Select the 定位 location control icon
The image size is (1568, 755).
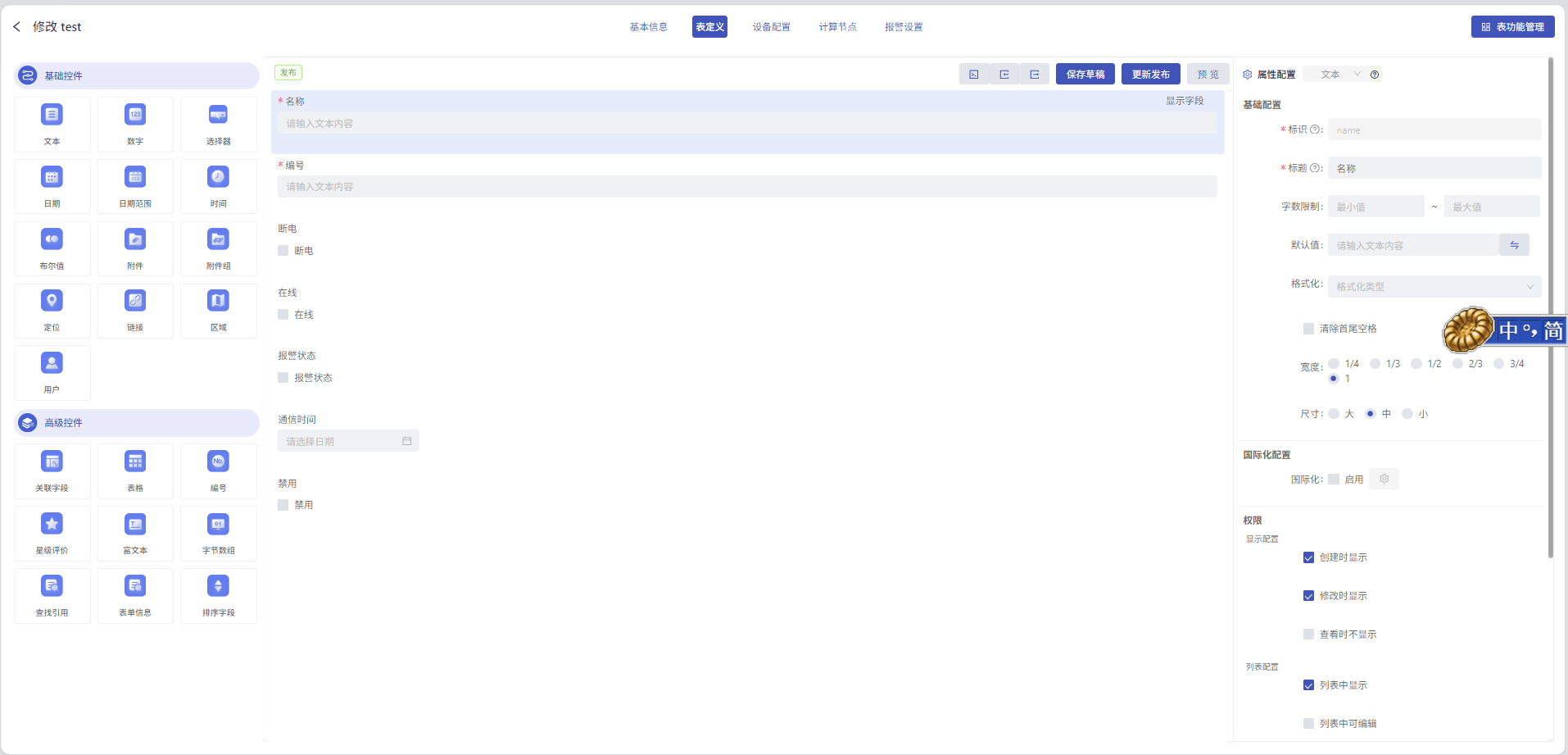point(52,301)
